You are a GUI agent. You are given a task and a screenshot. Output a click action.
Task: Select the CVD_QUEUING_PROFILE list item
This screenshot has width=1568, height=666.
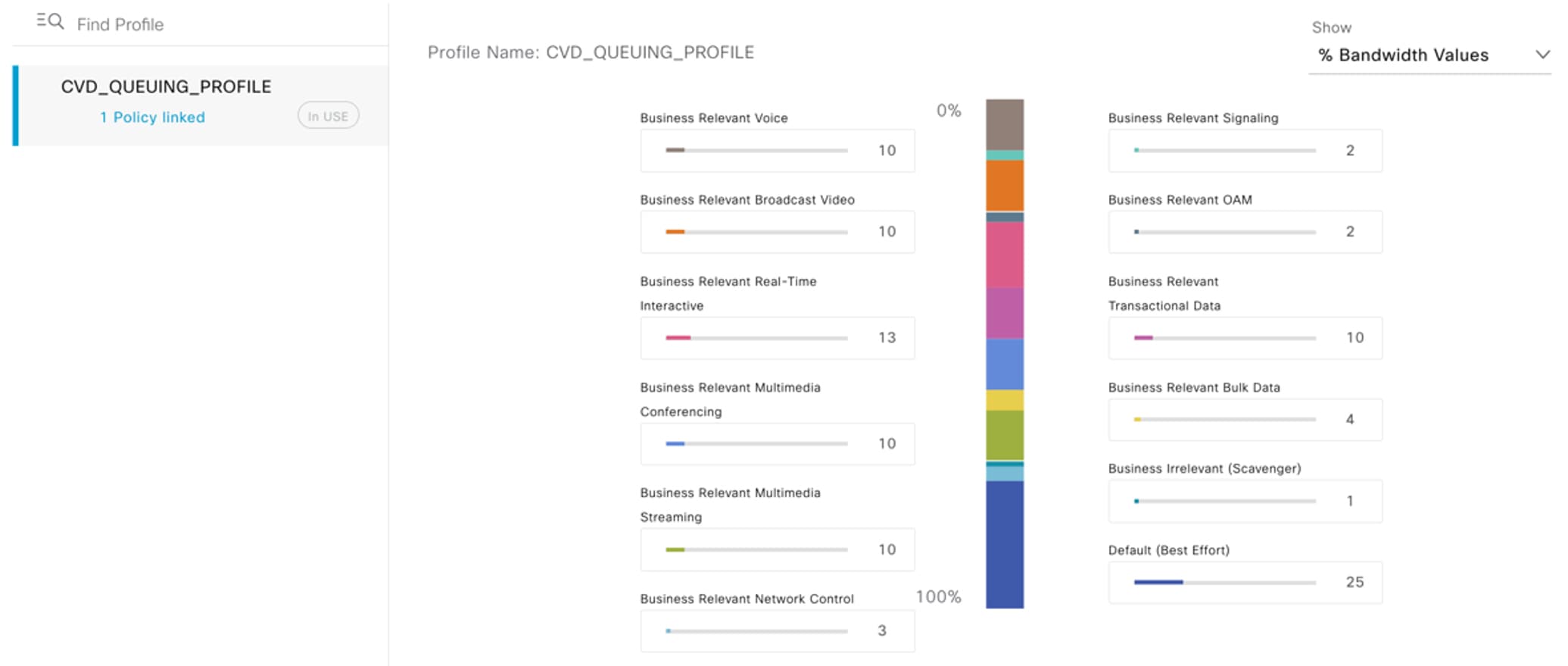(x=166, y=87)
